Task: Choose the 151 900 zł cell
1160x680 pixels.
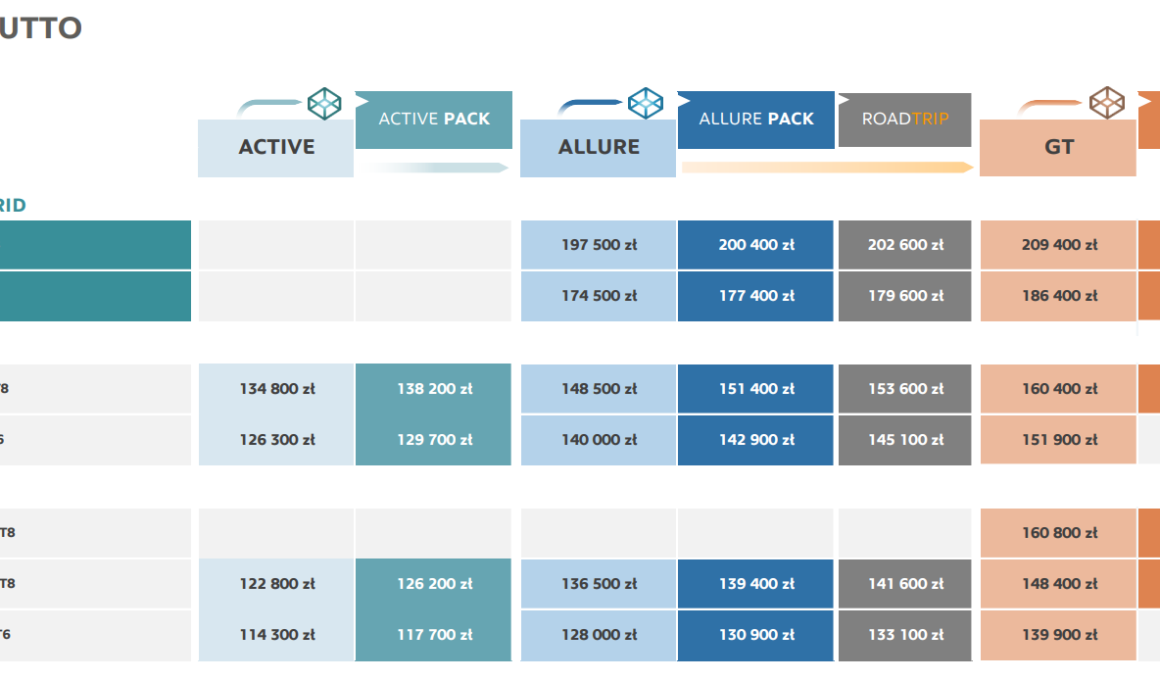Action: (x=1059, y=440)
